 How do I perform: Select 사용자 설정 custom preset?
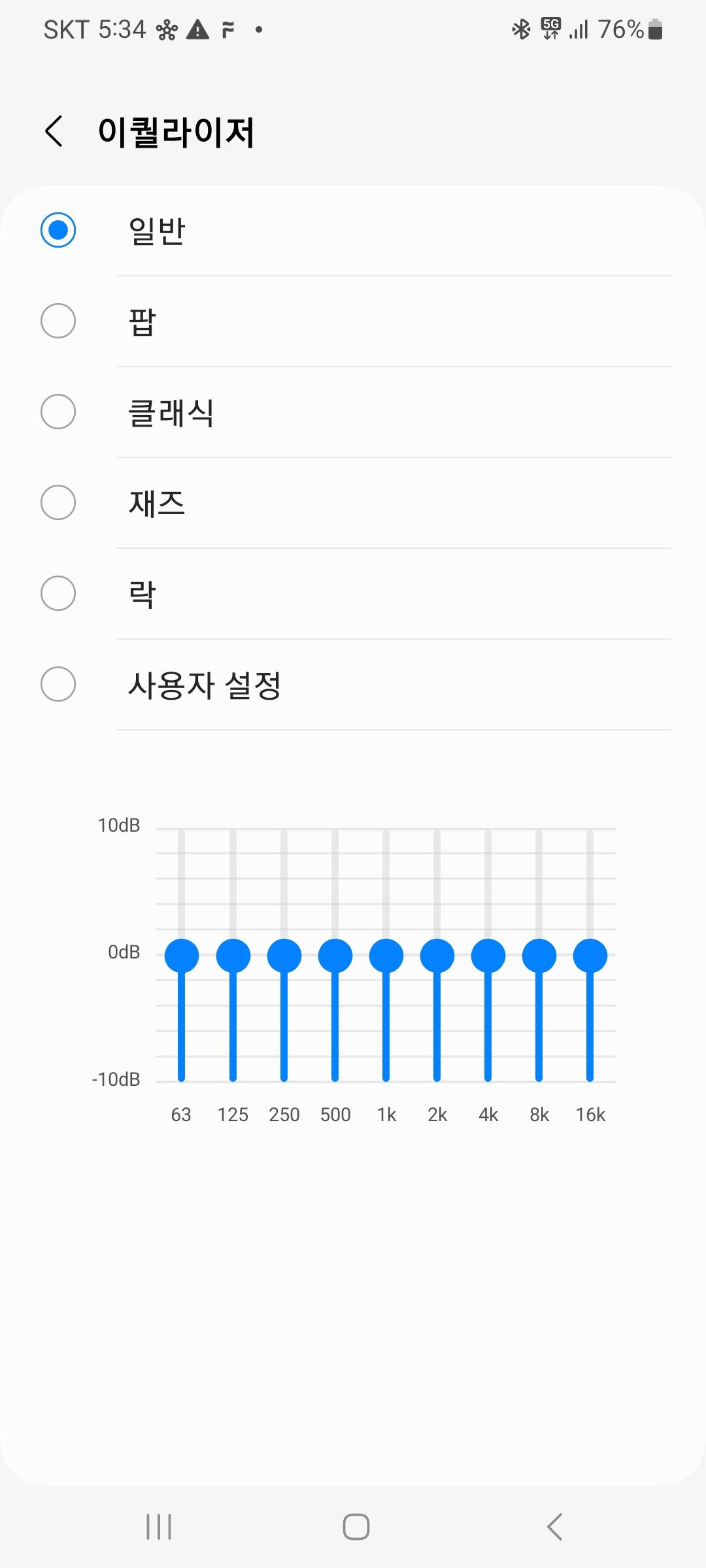[x=58, y=684]
